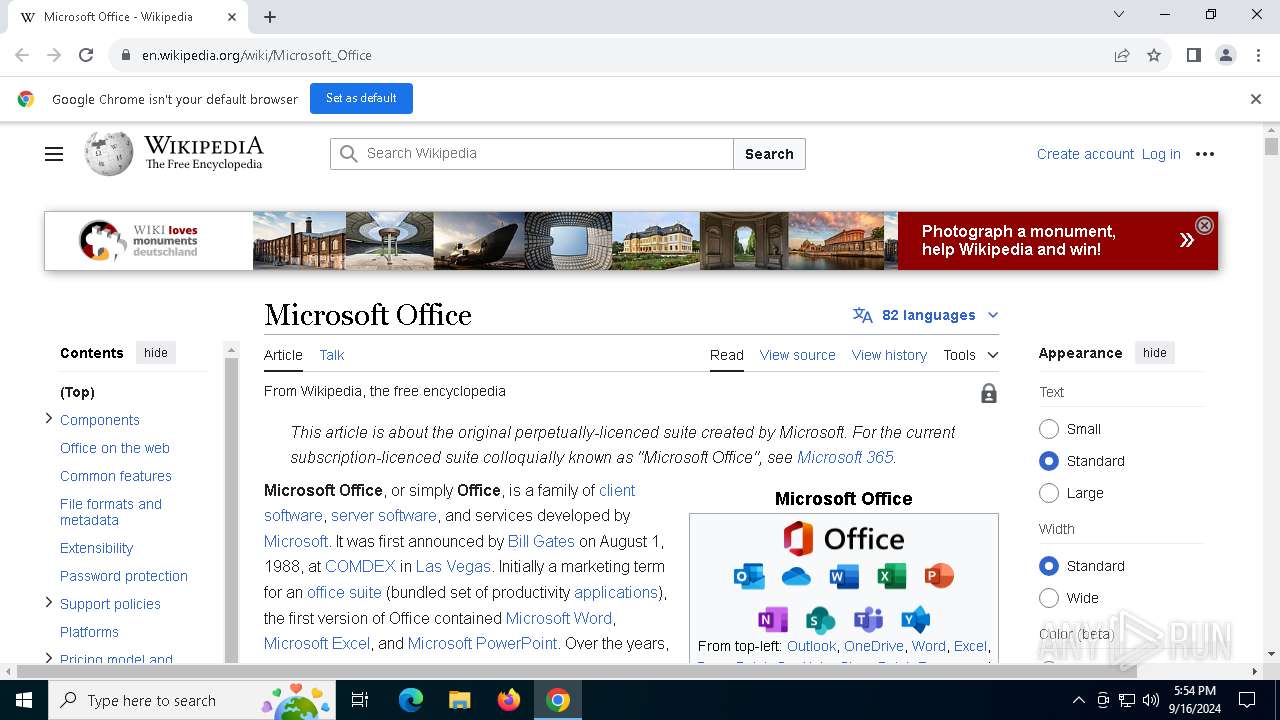This screenshot has height=720, width=1280.
Task: Click Chrome forward arrow
Action: [54, 55]
